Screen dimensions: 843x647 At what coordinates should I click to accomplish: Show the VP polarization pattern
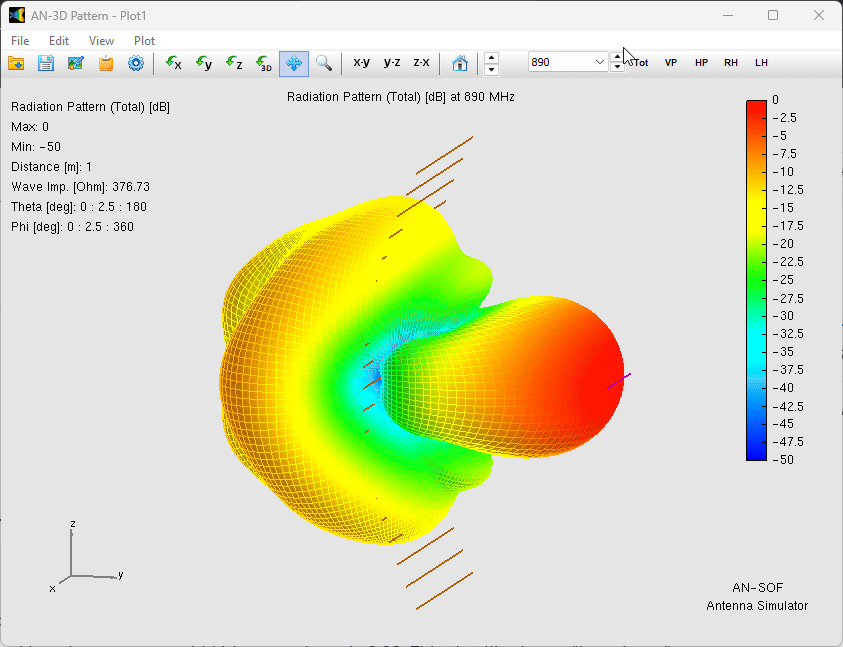[x=671, y=63]
